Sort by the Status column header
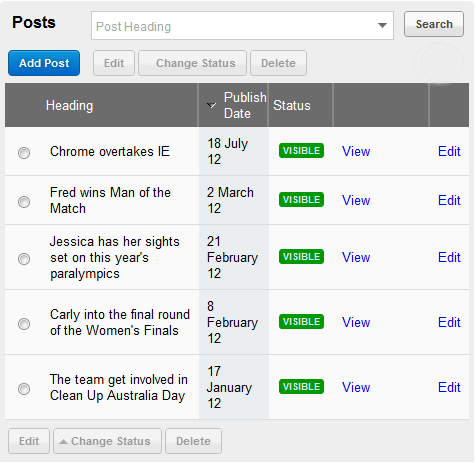This screenshot has width=476, height=463. click(x=292, y=106)
